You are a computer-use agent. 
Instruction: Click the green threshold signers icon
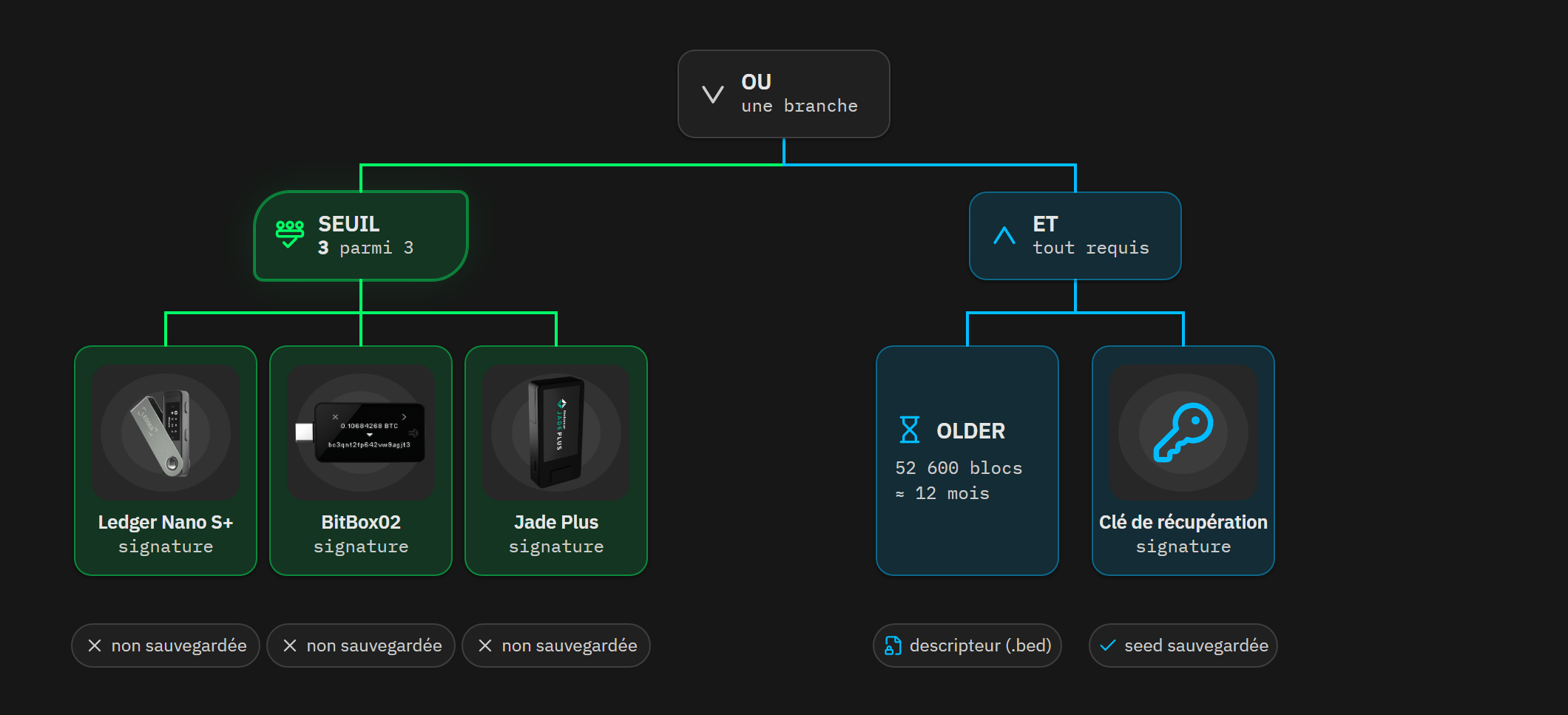pyautogui.click(x=290, y=234)
